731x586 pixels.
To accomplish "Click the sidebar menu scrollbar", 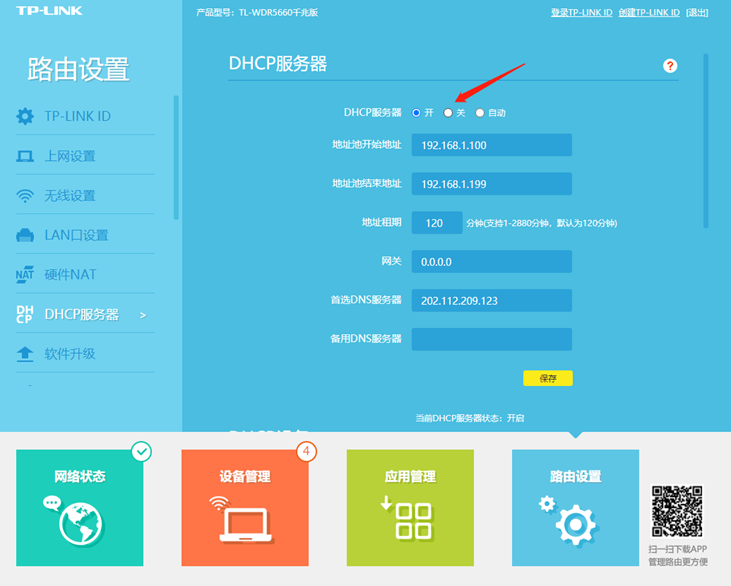I will pos(176,157).
